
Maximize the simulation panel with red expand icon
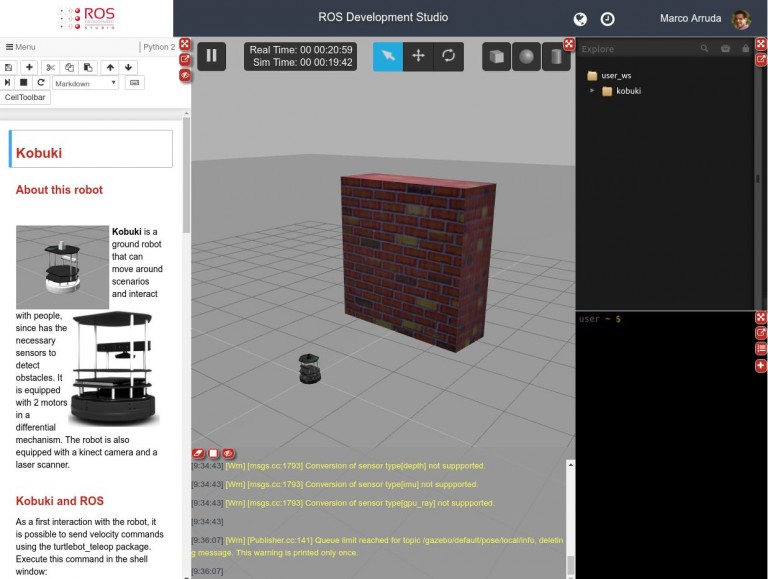click(x=569, y=44)
